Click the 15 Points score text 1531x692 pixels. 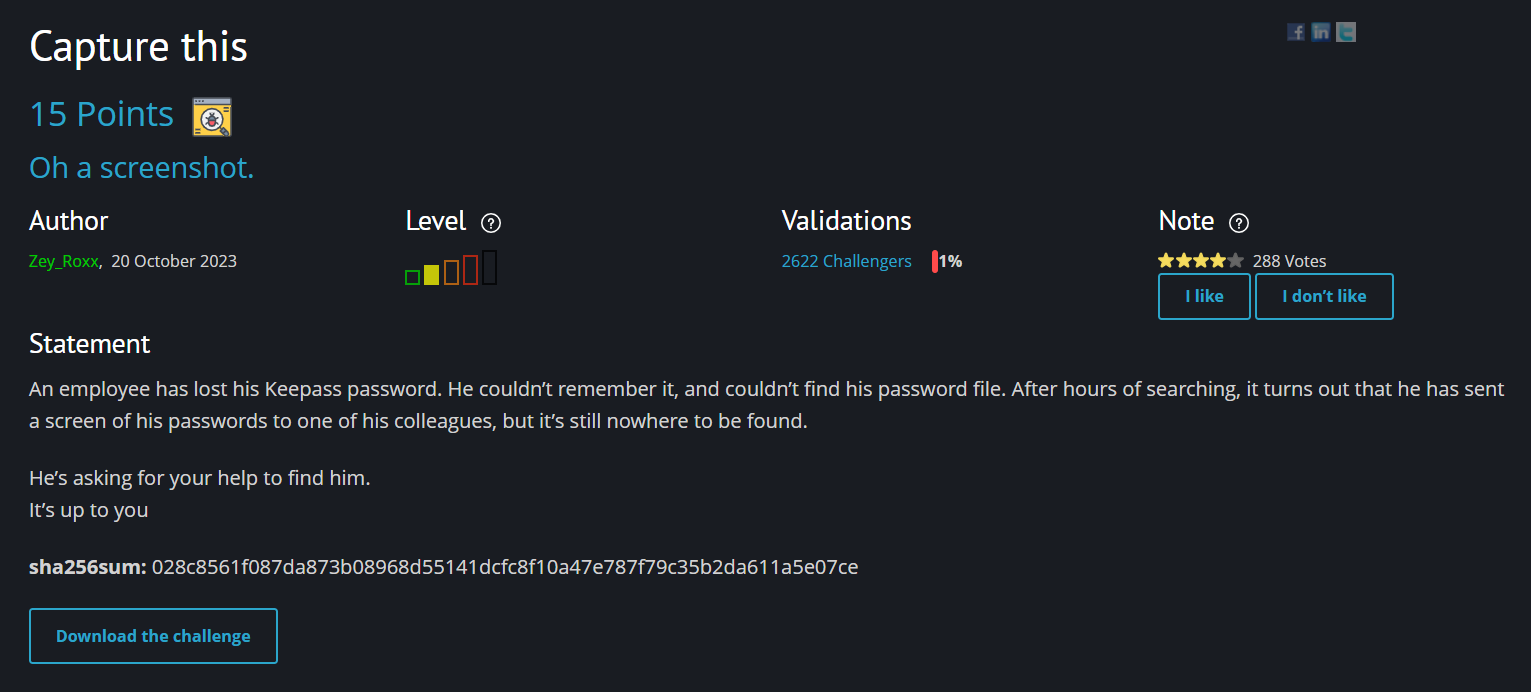102,114
